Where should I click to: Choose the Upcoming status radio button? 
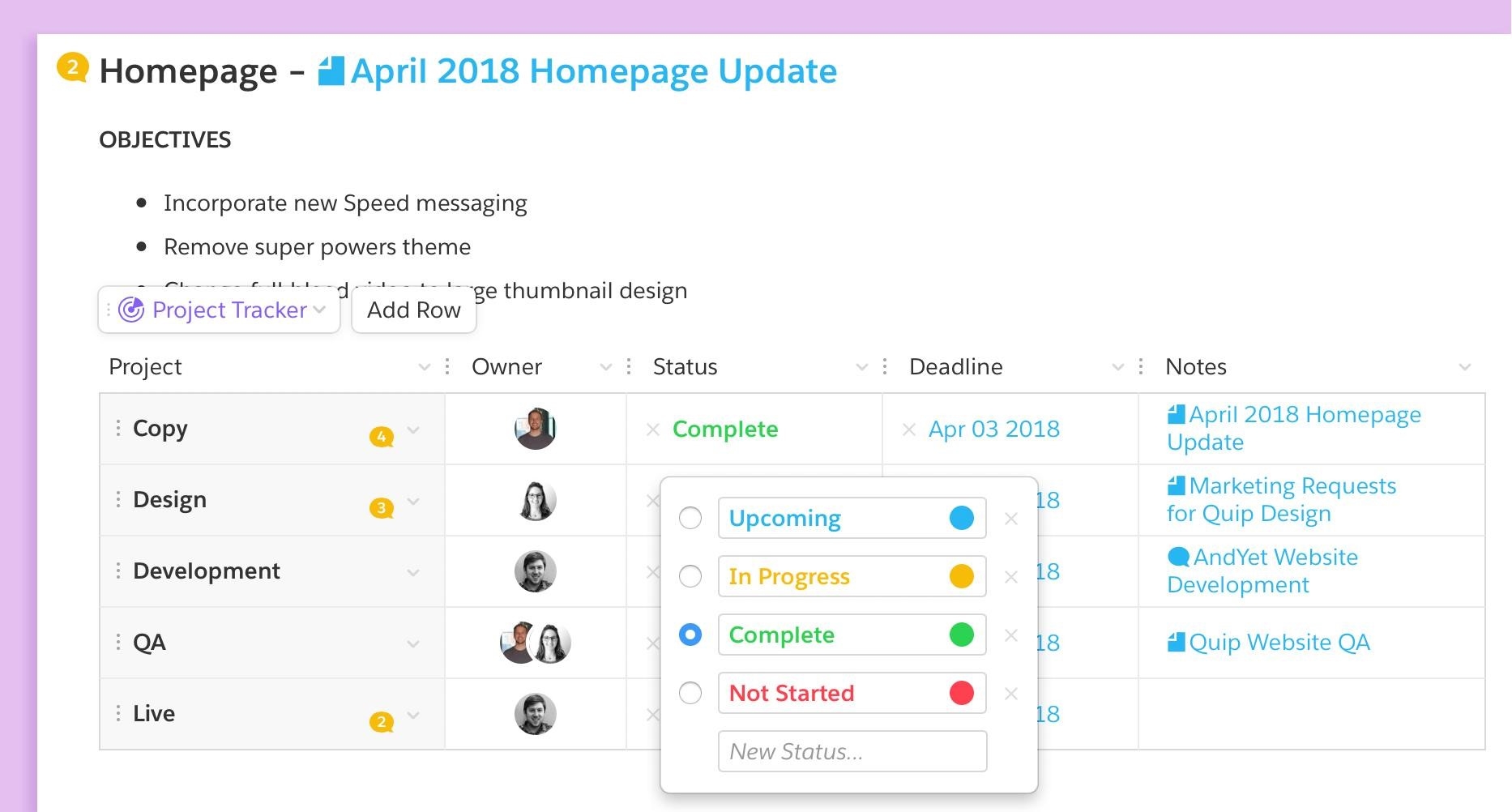pos(690,518)
